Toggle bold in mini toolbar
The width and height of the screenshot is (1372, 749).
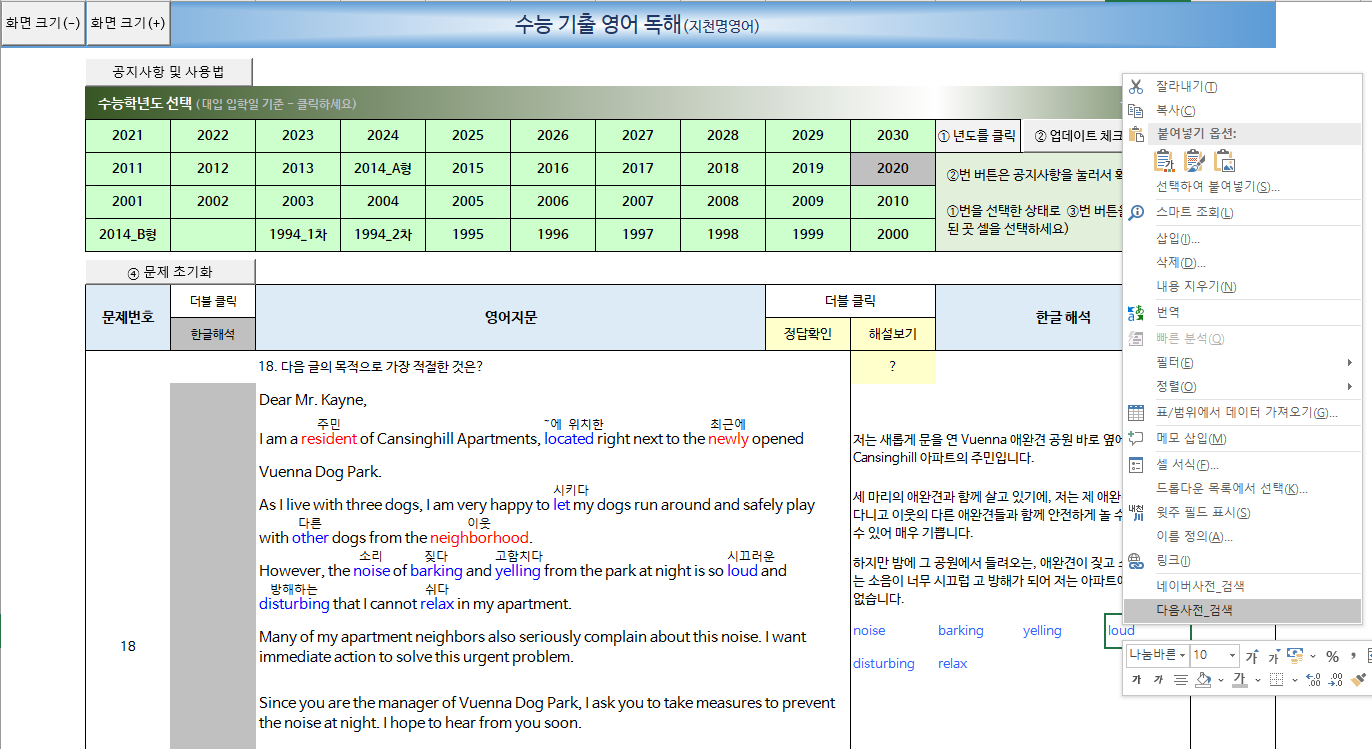point(1137,680)
